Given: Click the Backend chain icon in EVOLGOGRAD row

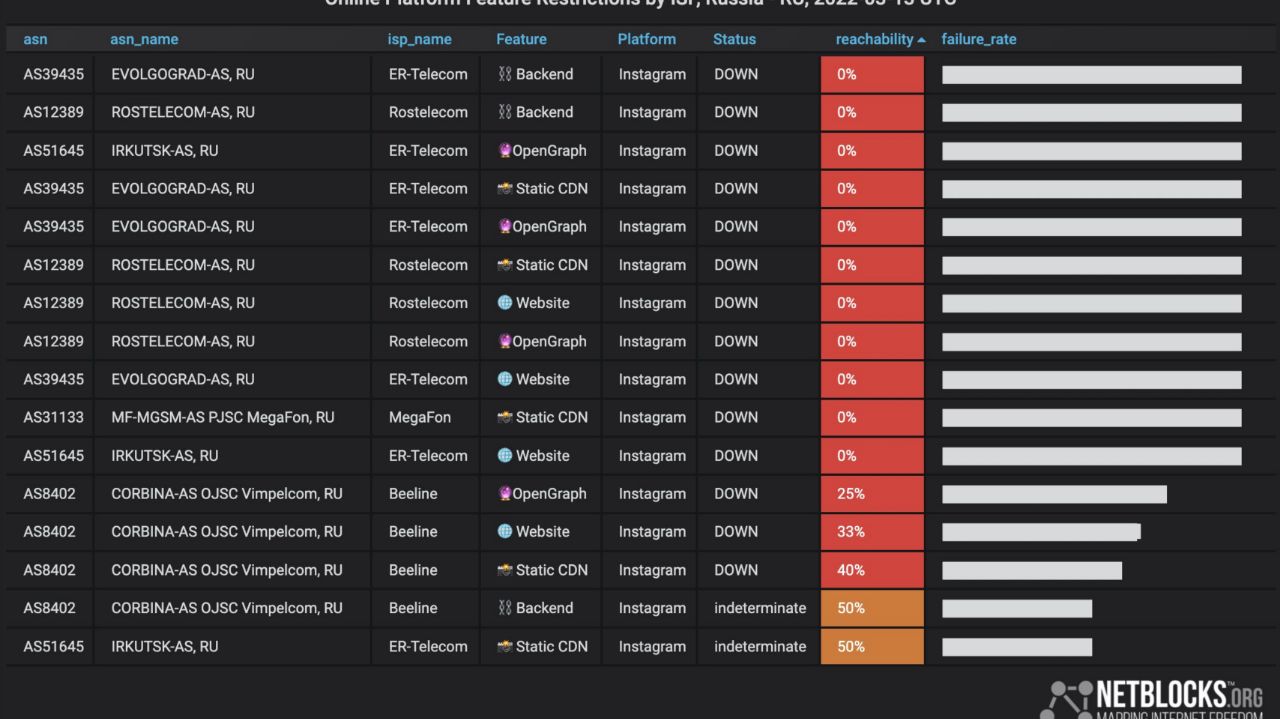Looking at the screenshot, I should pyautogui.click(x=504, y=74).
